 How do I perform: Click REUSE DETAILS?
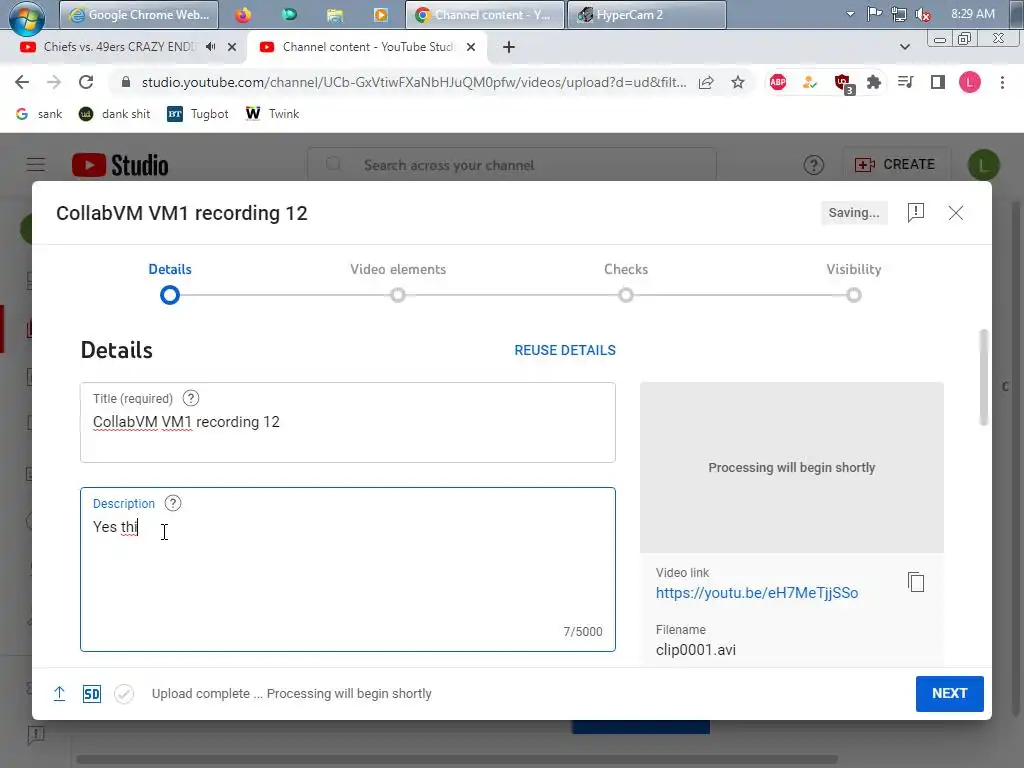pos(565,350)
